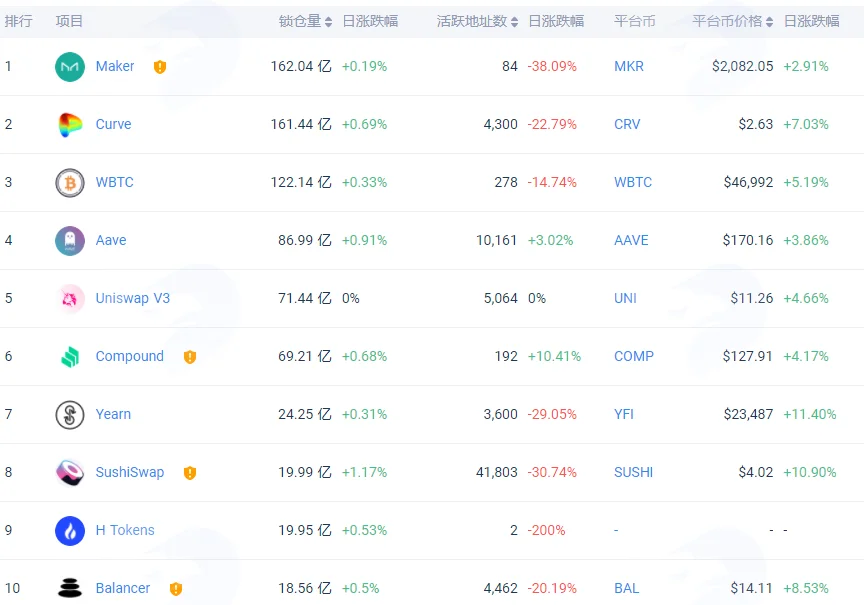Click the SUSHI platform token link

(x=634, y=472)
